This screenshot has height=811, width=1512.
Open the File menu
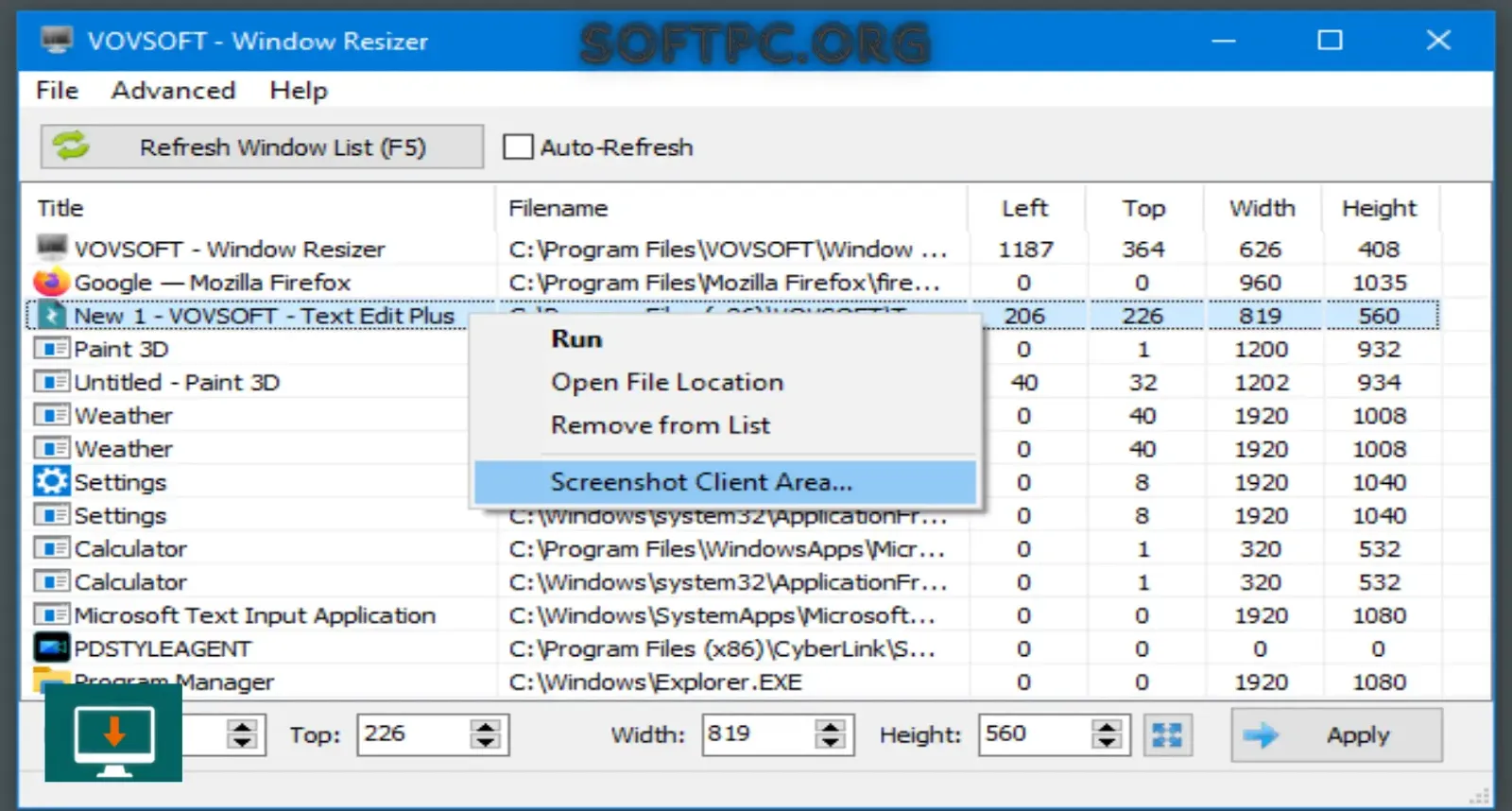[57, 90]
